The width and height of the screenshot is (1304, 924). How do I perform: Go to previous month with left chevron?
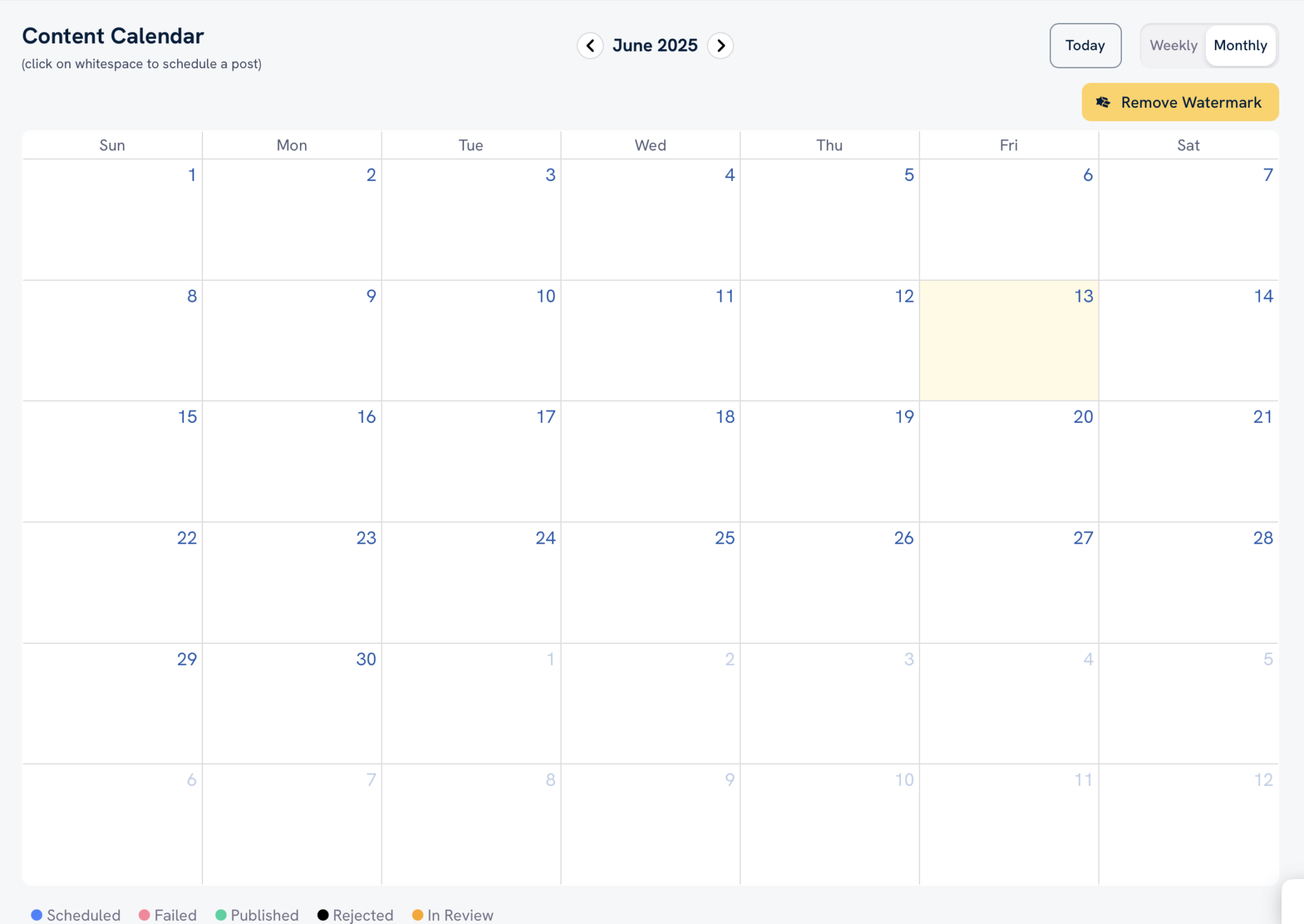pos(590,46)
